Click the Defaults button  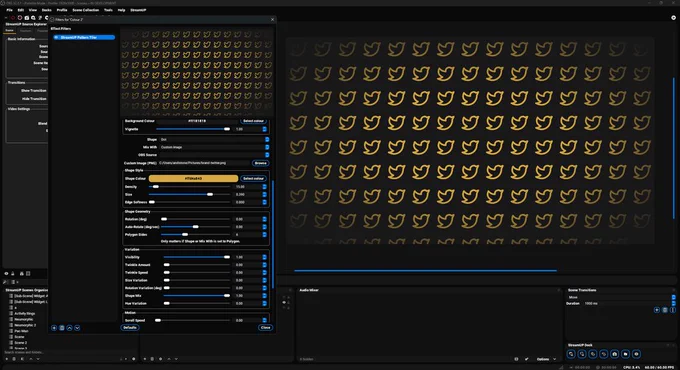[x=130, y=327]
